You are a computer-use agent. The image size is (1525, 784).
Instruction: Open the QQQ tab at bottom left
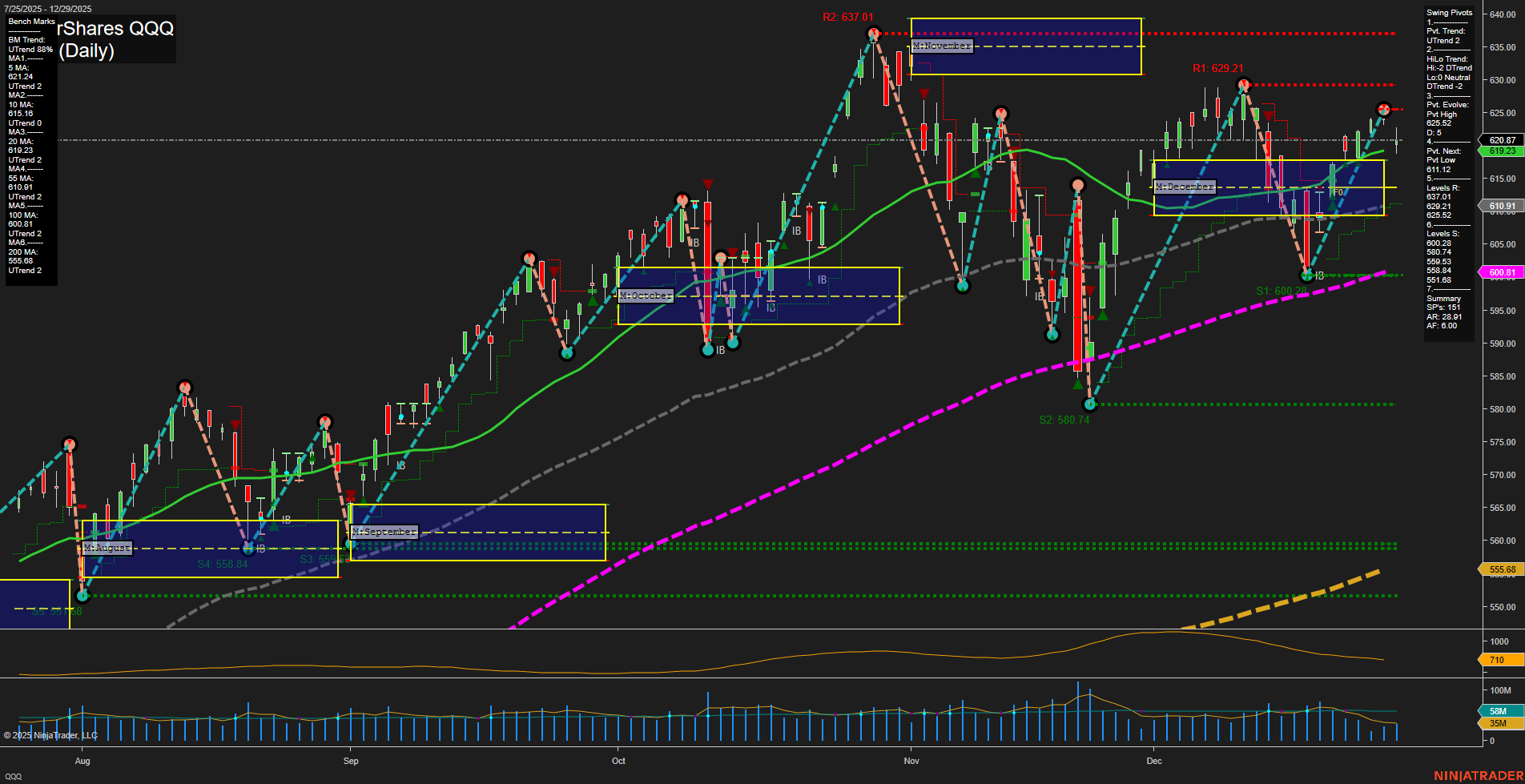coord(14,776)
